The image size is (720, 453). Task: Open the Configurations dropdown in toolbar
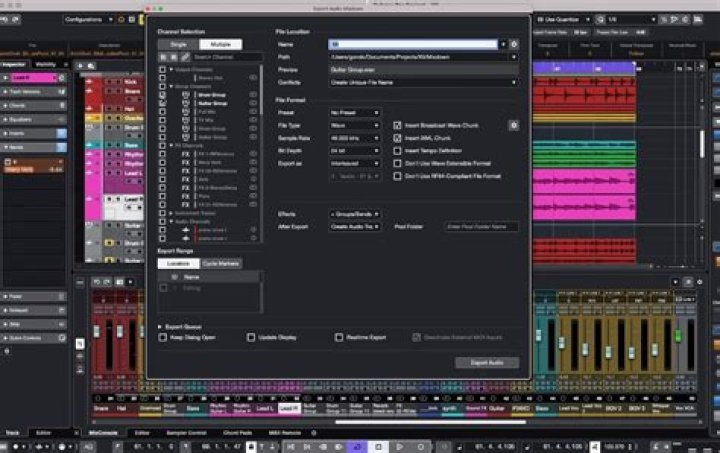[x=89, y=19]
